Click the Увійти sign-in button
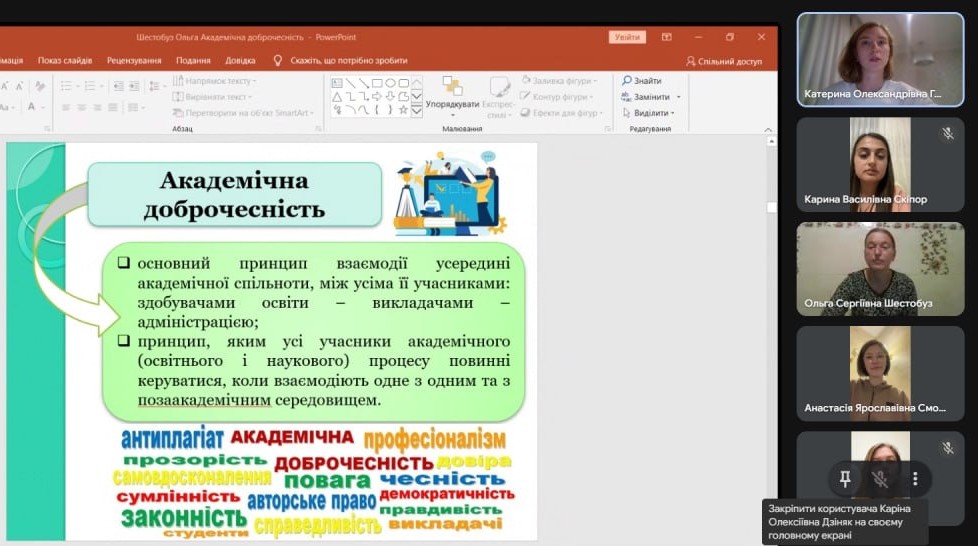978x546 pixels. pyautogui.click(x=627, y=37)
